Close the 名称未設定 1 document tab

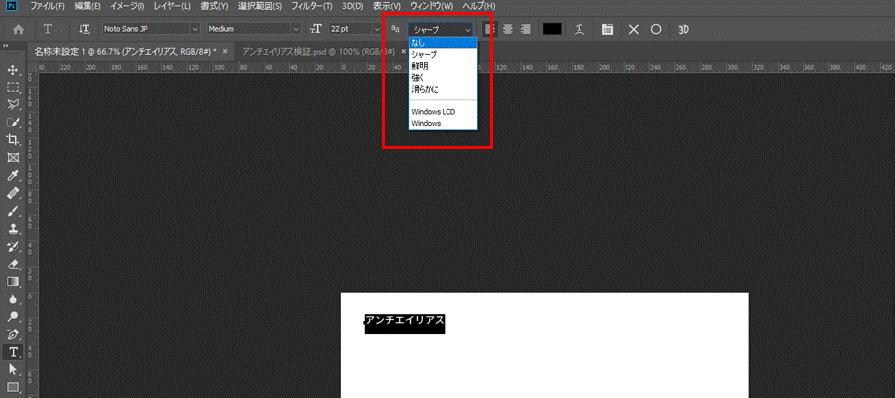coord(225,51)
